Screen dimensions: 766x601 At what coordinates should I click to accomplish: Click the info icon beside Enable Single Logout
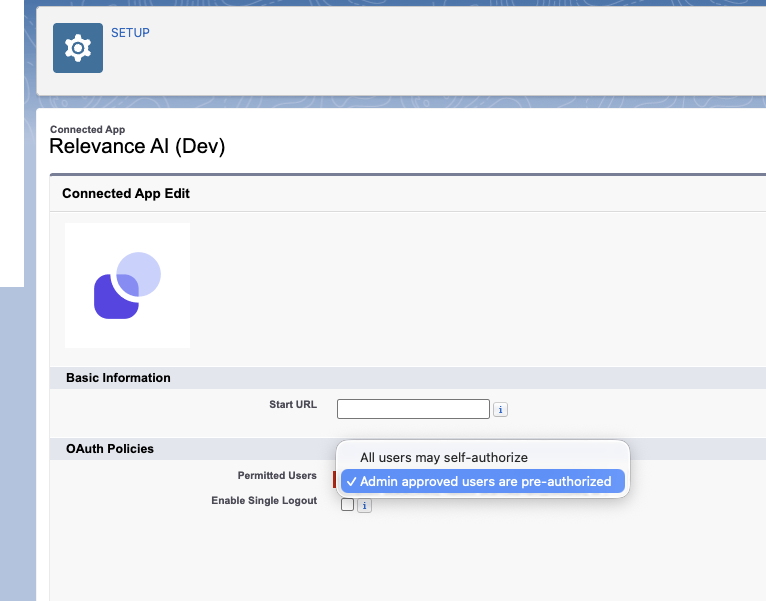tap(364, 505)
